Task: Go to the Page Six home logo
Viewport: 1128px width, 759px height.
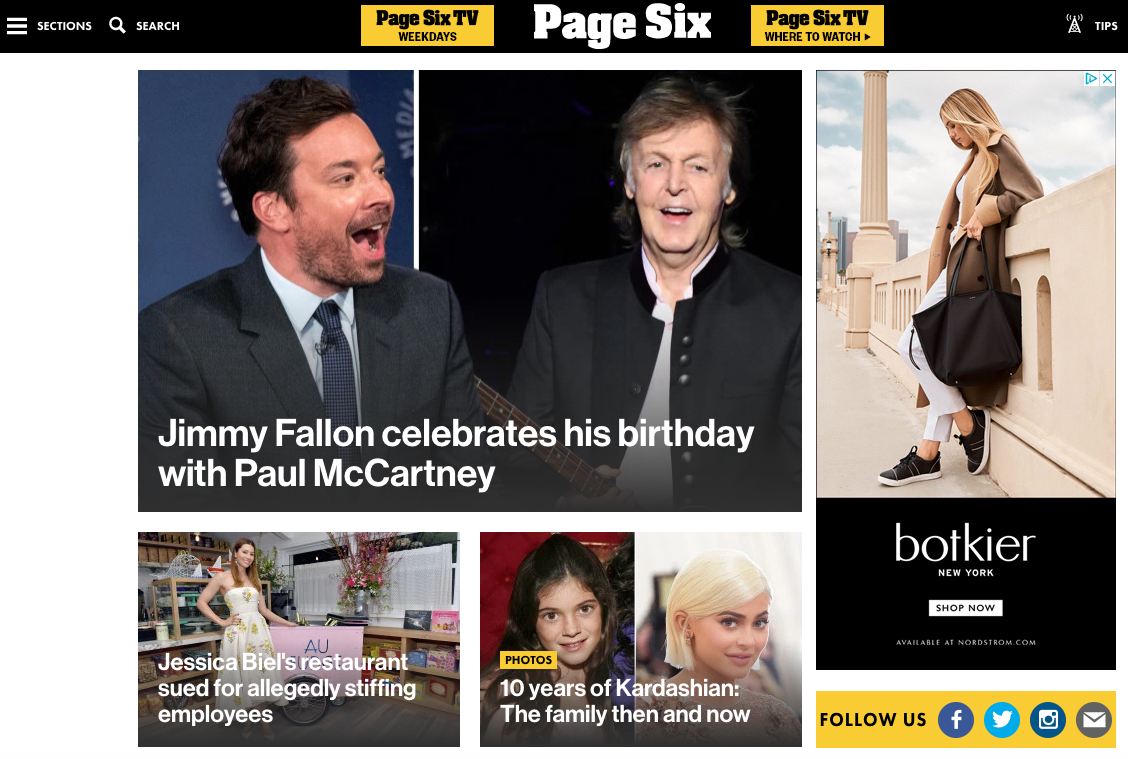Action: [x=622, y=24]
